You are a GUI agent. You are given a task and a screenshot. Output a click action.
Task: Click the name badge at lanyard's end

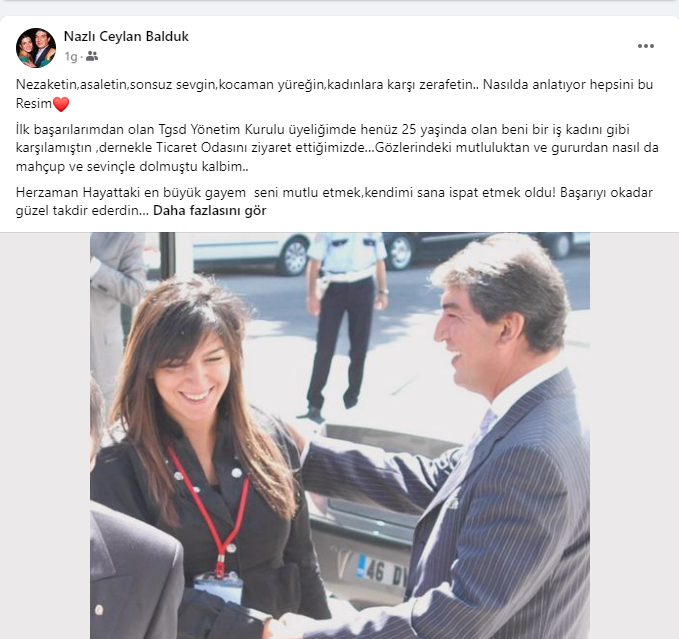[x=218, y=588]
